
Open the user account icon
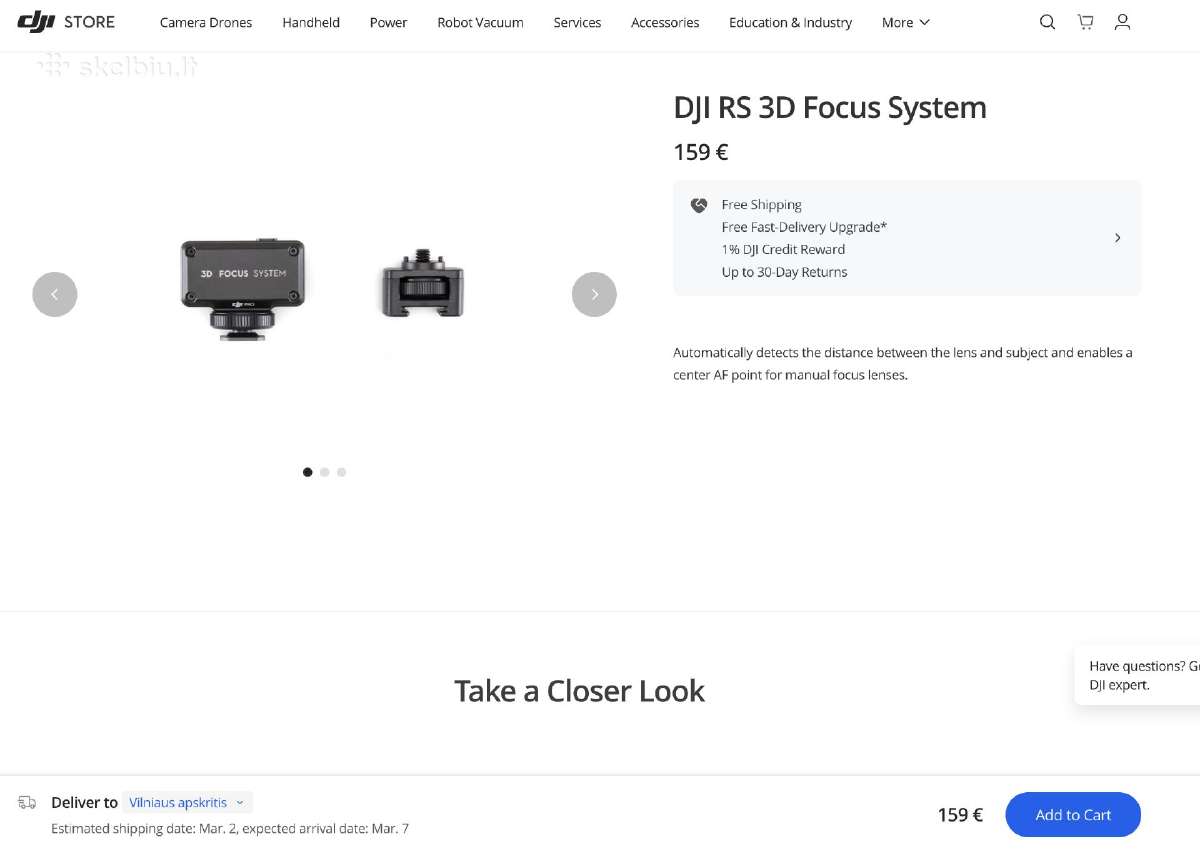pos(1122,22)
